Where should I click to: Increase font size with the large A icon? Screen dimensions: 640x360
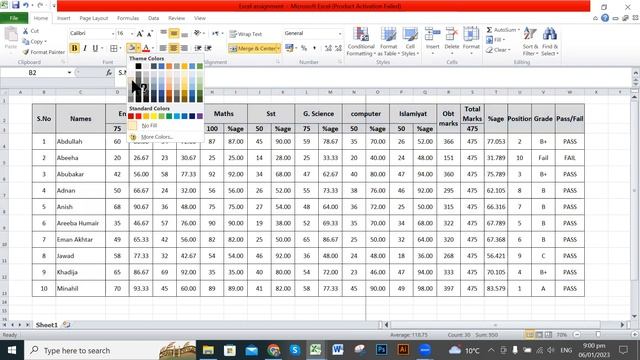coord(140,33)
